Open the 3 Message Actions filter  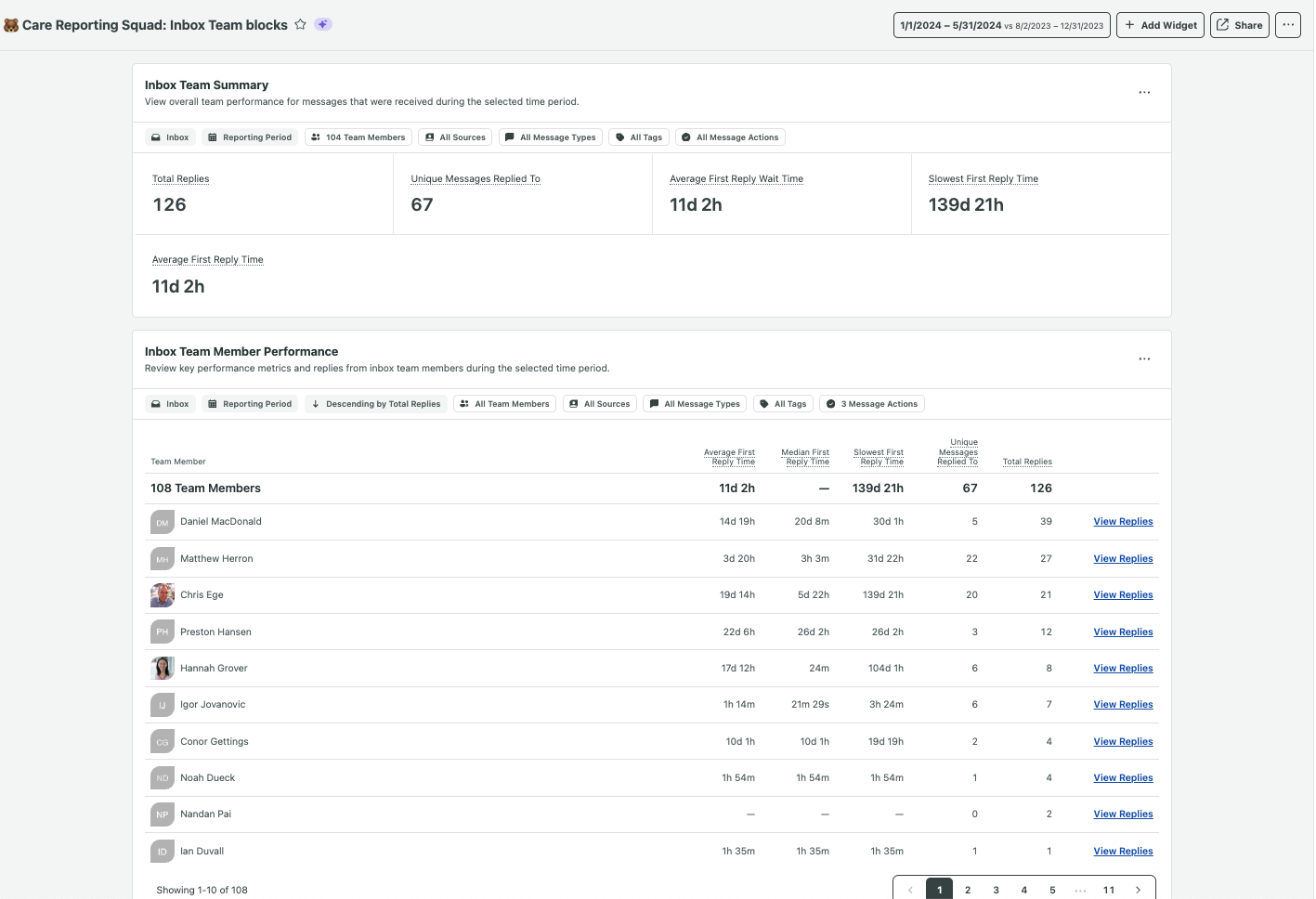(x=871, y=404)
